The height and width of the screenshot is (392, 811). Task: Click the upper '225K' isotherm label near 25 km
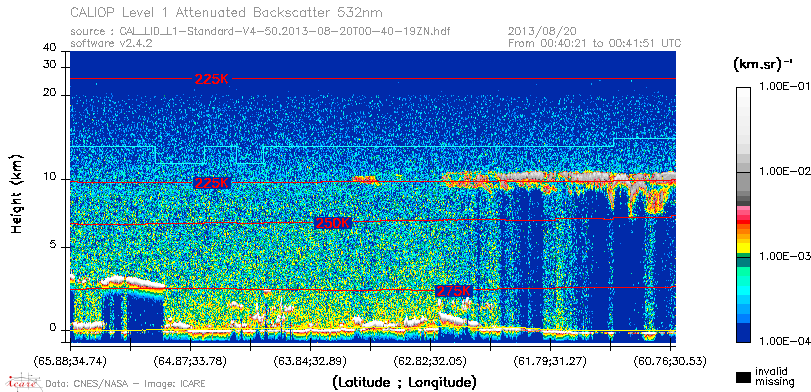pos(211,79)
